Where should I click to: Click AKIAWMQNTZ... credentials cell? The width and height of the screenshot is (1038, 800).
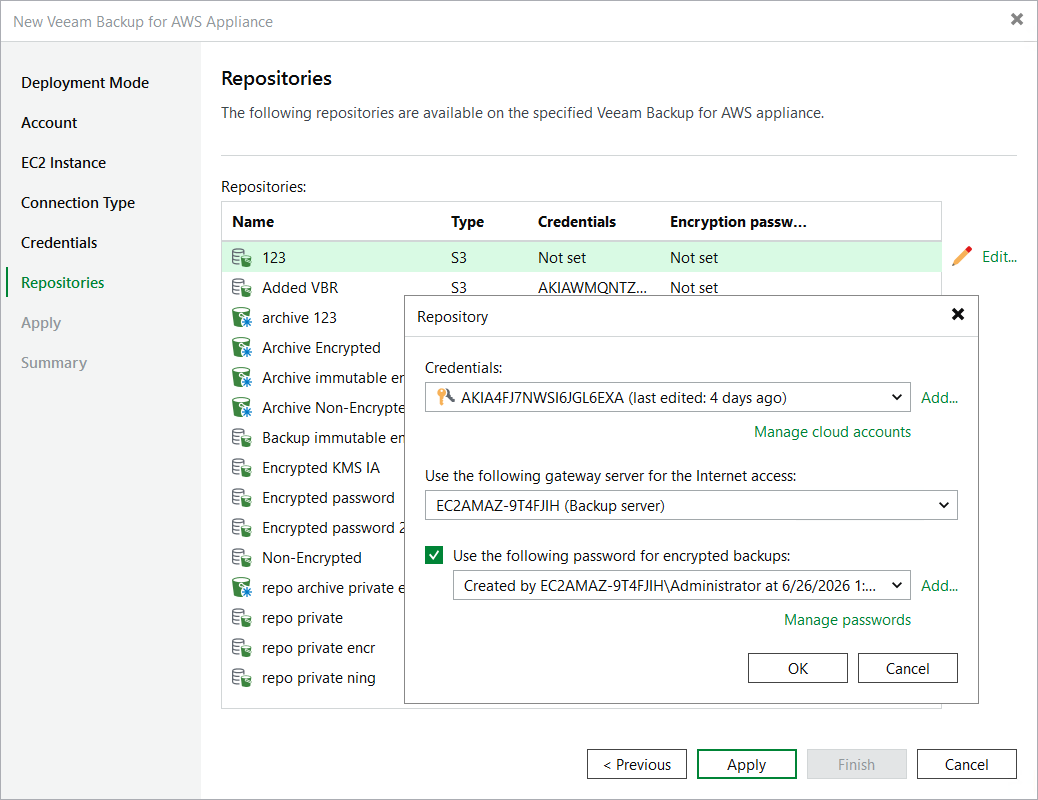click(x=592, y=287)
